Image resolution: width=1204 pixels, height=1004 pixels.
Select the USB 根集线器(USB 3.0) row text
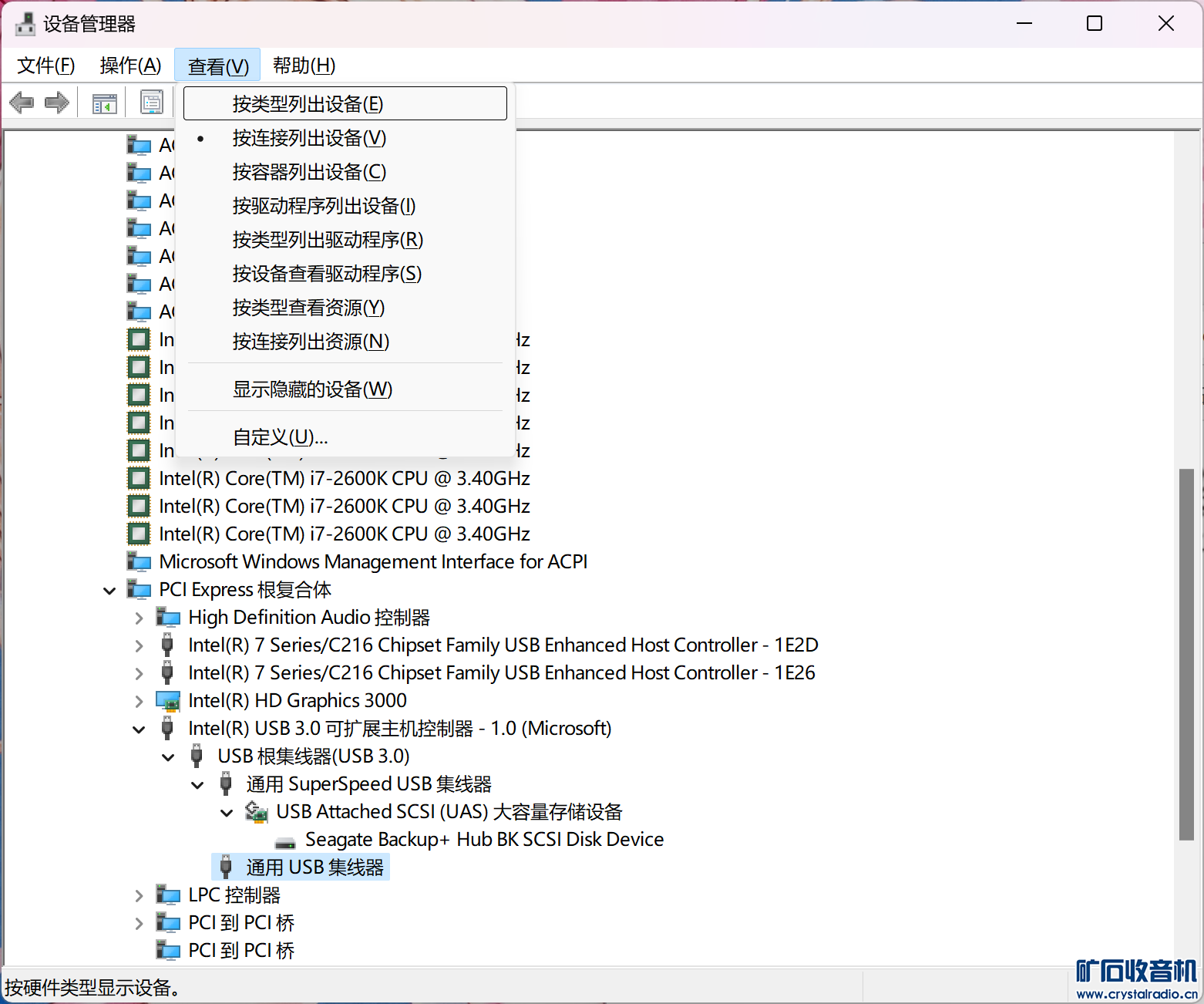point(314,756)
